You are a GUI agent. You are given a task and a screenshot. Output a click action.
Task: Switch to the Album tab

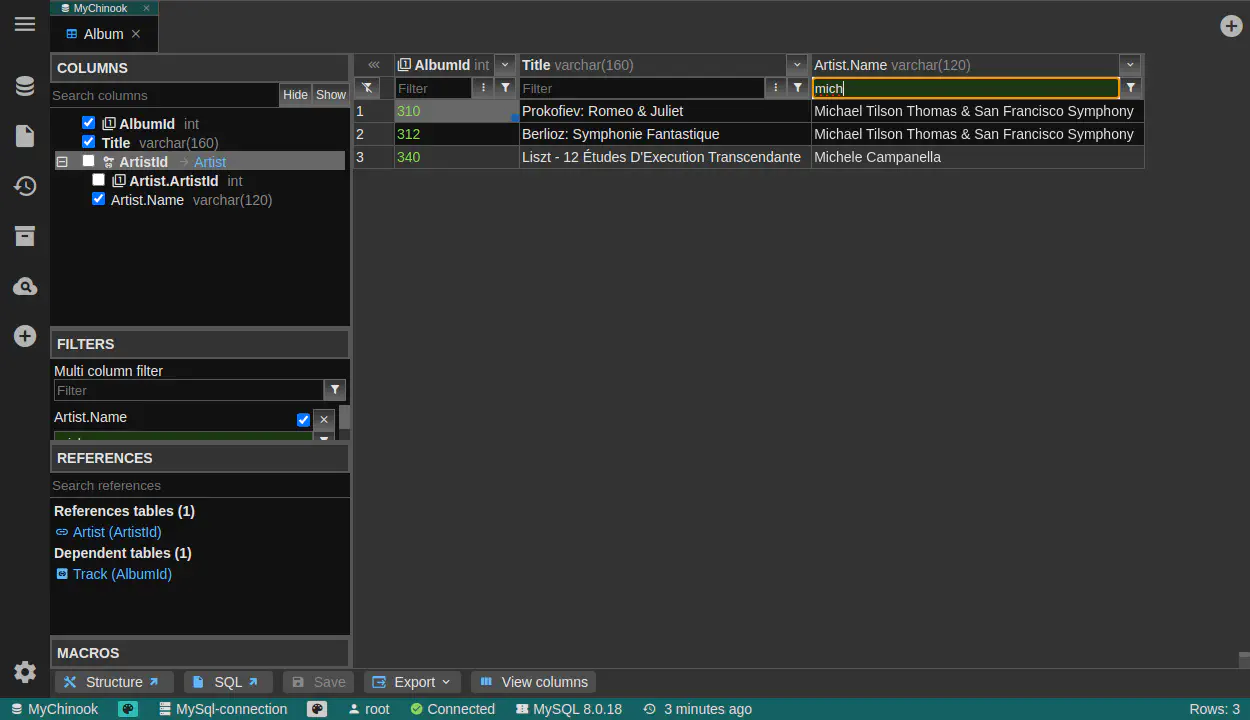pos(103,34)
